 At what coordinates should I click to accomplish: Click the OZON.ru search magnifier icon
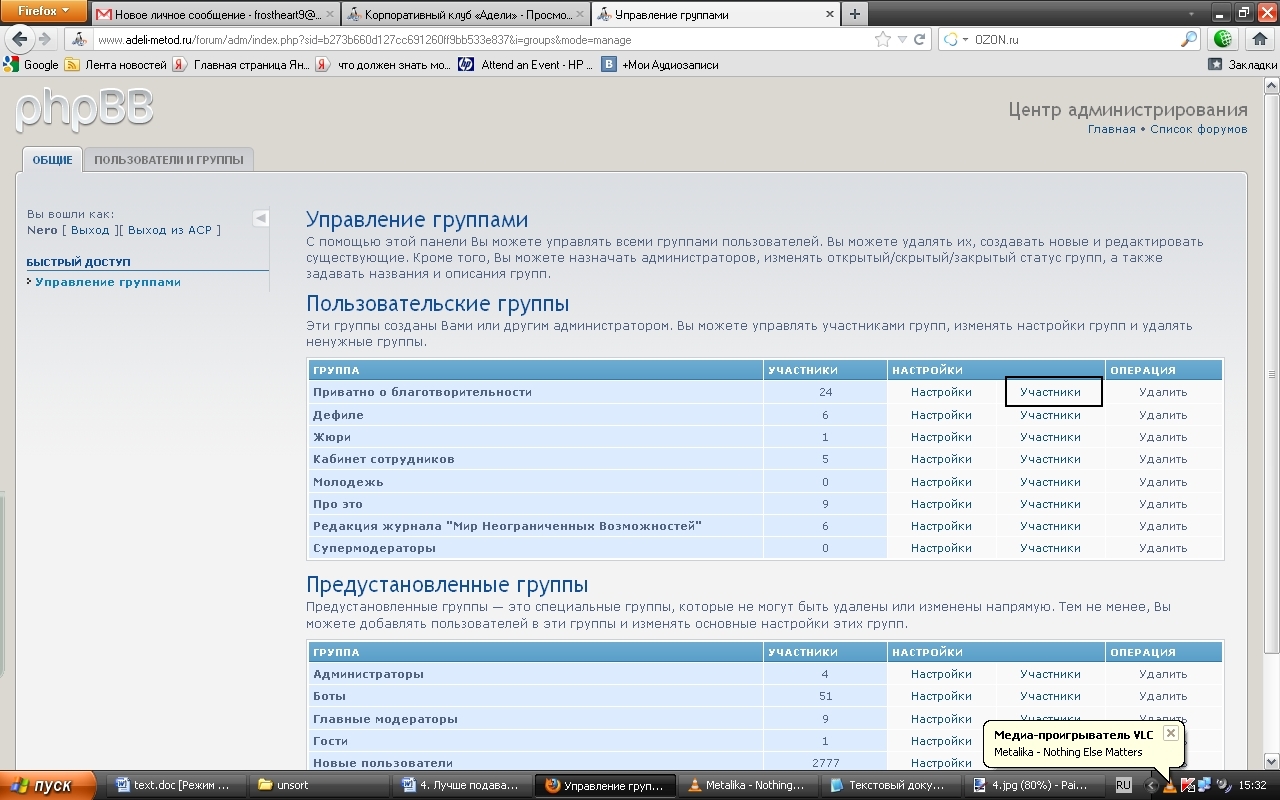pyautogui.click(x=1189, y=40)
